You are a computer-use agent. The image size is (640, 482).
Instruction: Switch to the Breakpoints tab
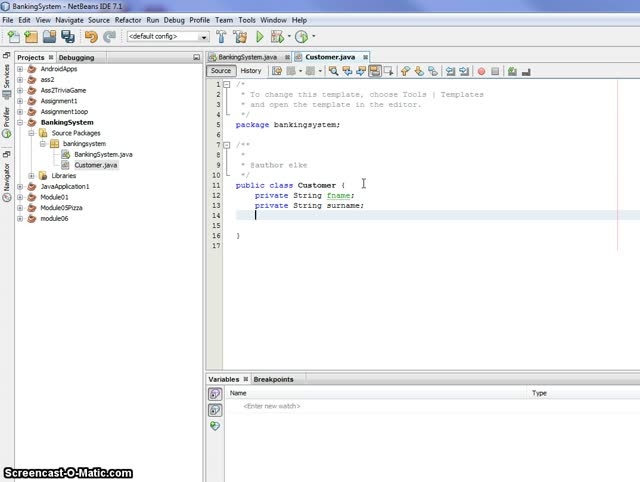[273, 379]
